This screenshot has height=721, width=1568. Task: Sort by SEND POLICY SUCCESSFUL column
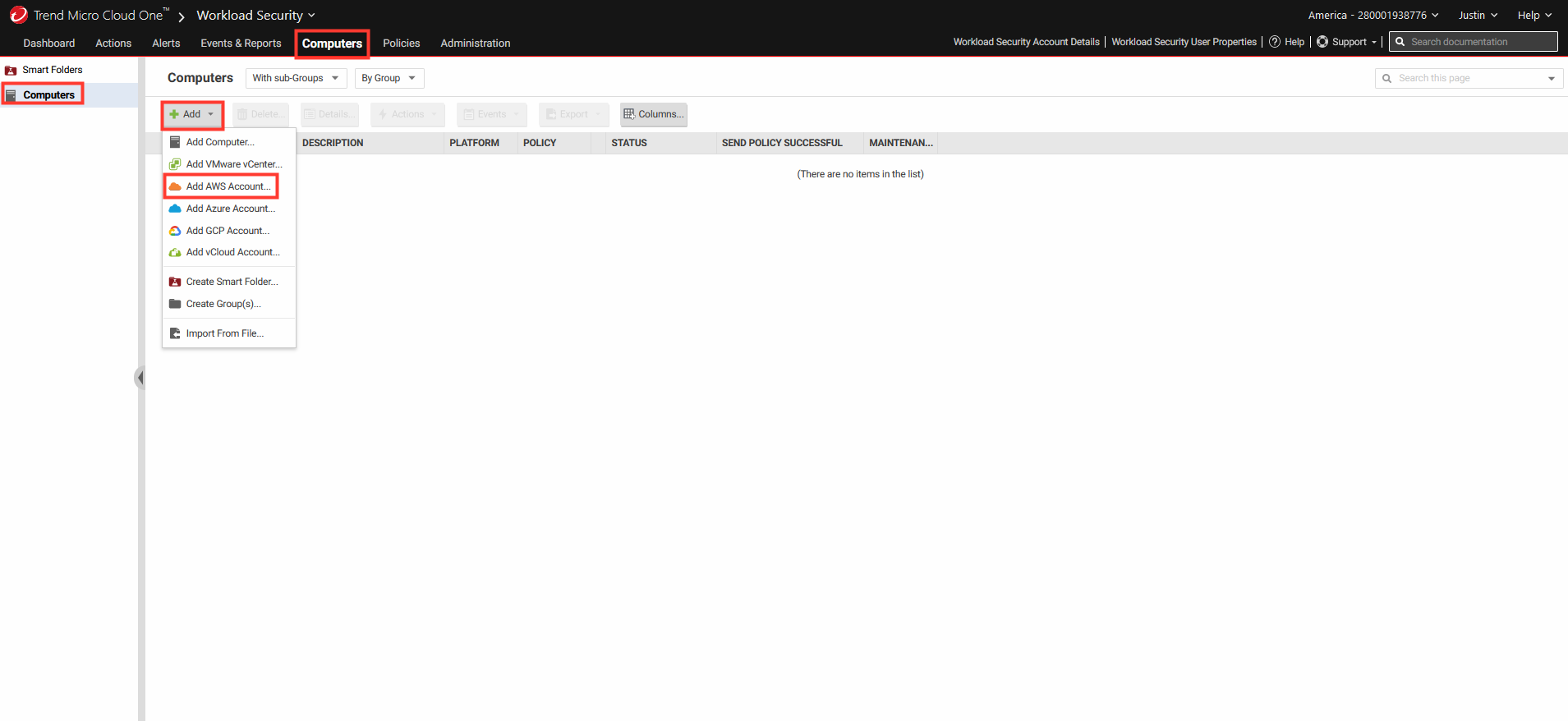pos(782,143)
